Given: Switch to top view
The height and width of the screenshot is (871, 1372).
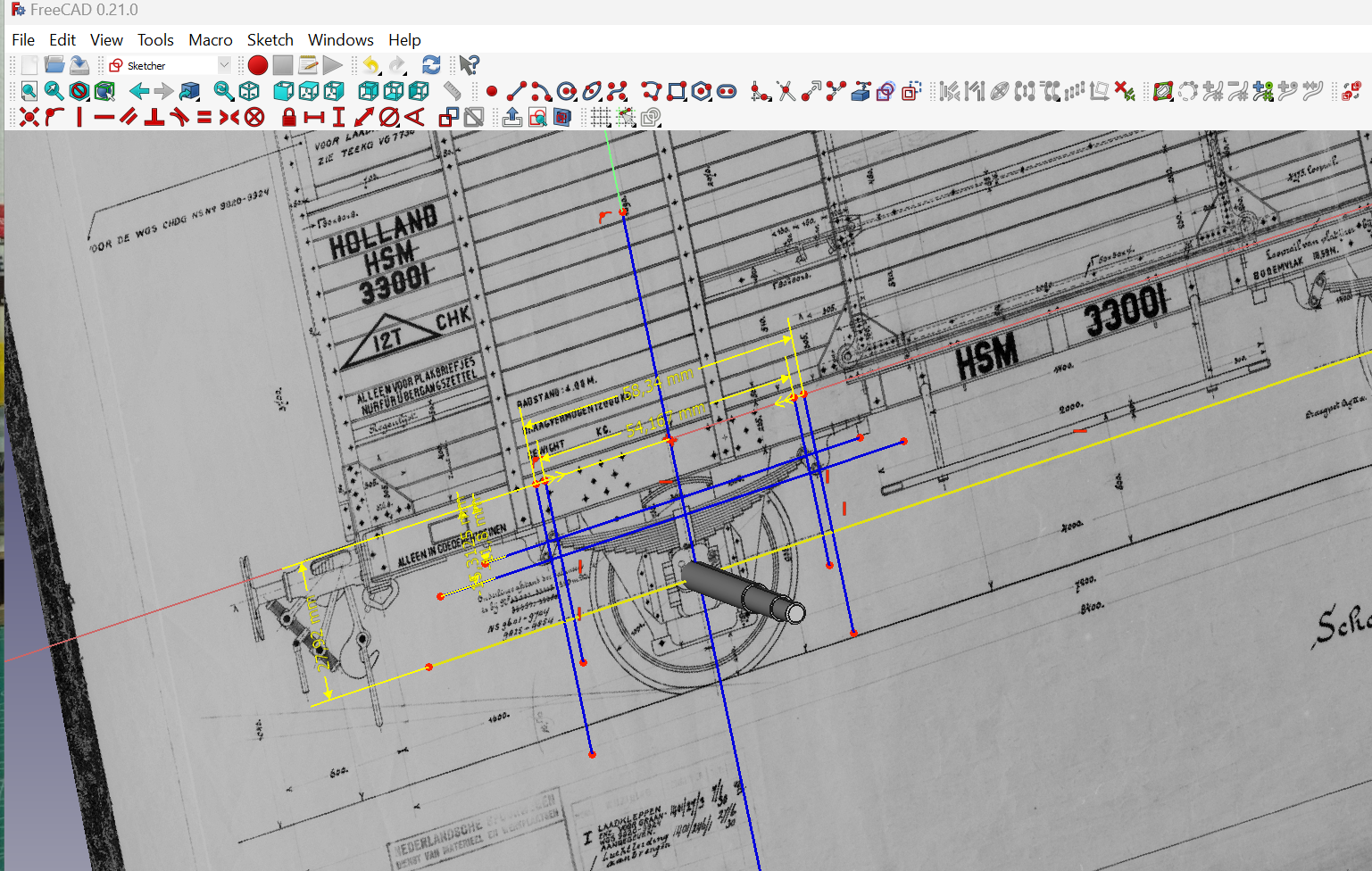Looking at the screenshot, I should click(309, 91).
